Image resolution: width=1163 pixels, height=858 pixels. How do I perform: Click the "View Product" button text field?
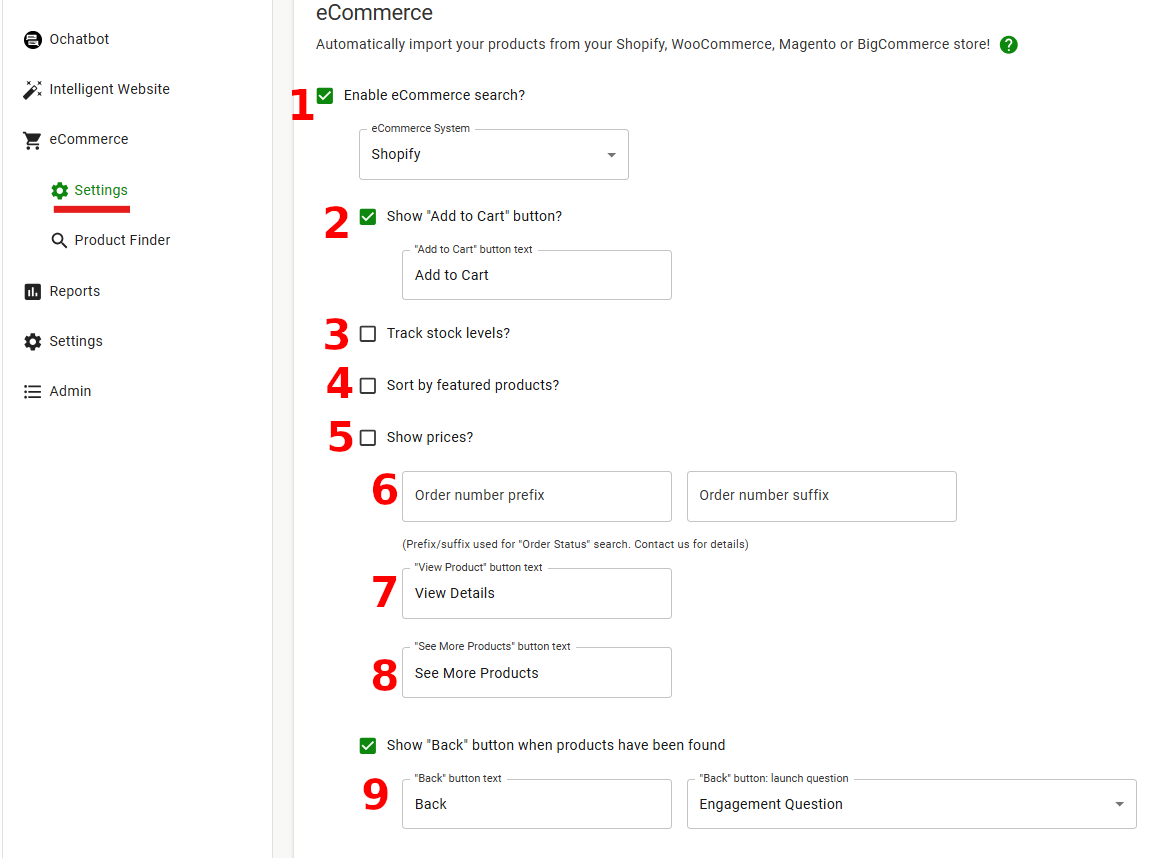536,594
